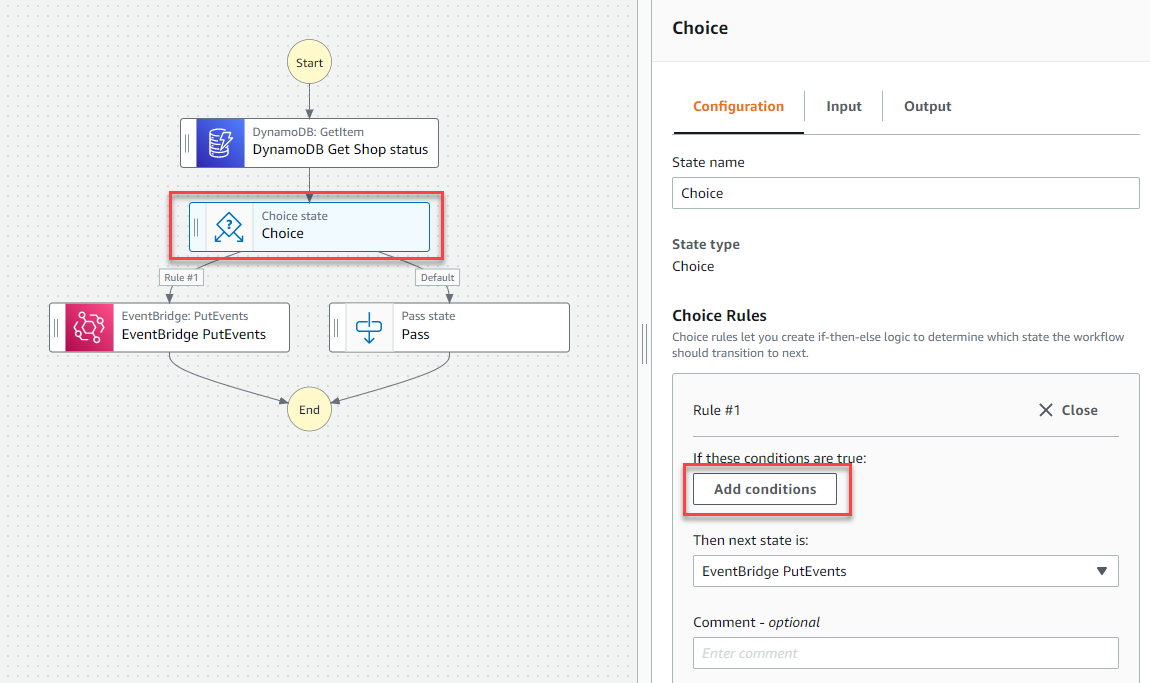The width and height of the screenshot is (1150, 683).
Task: Select the EventBridge PutEvents state name
Action: (194, 335)
